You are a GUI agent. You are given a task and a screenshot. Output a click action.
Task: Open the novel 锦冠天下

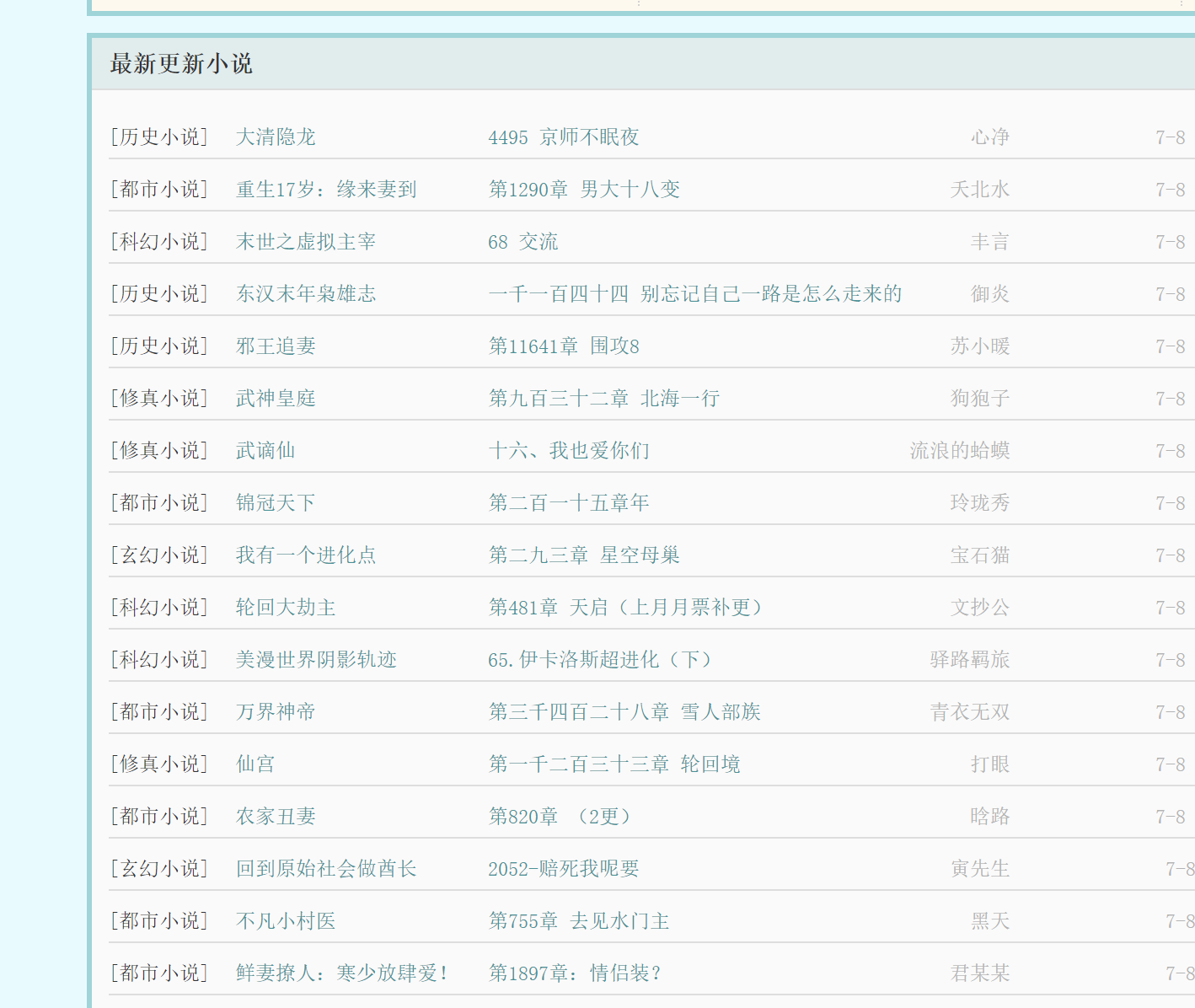[x=276, y=503]
